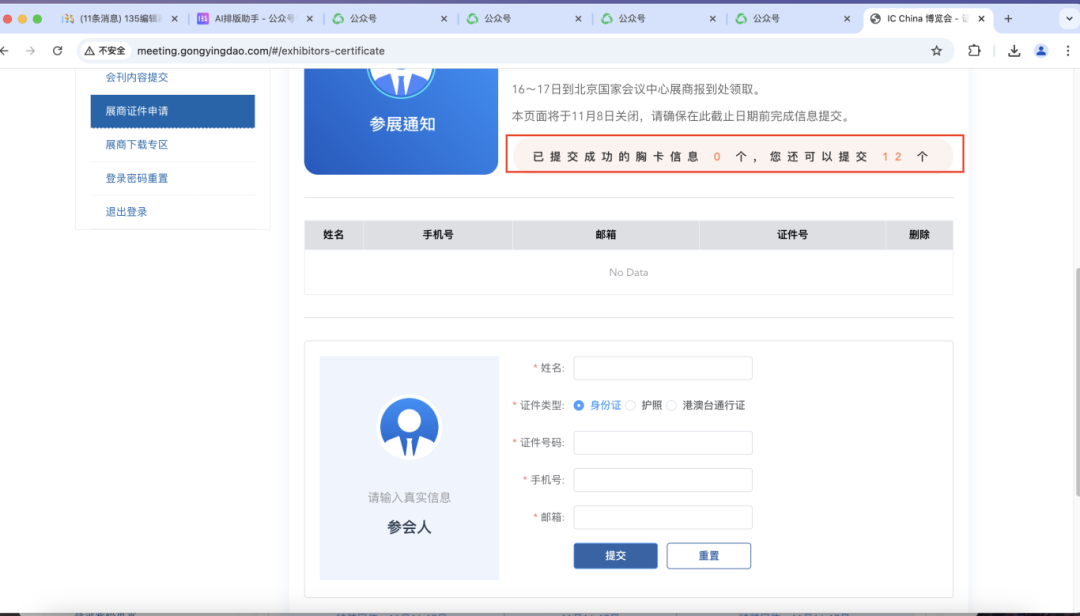Click the macOS green maximize window button

37,19
